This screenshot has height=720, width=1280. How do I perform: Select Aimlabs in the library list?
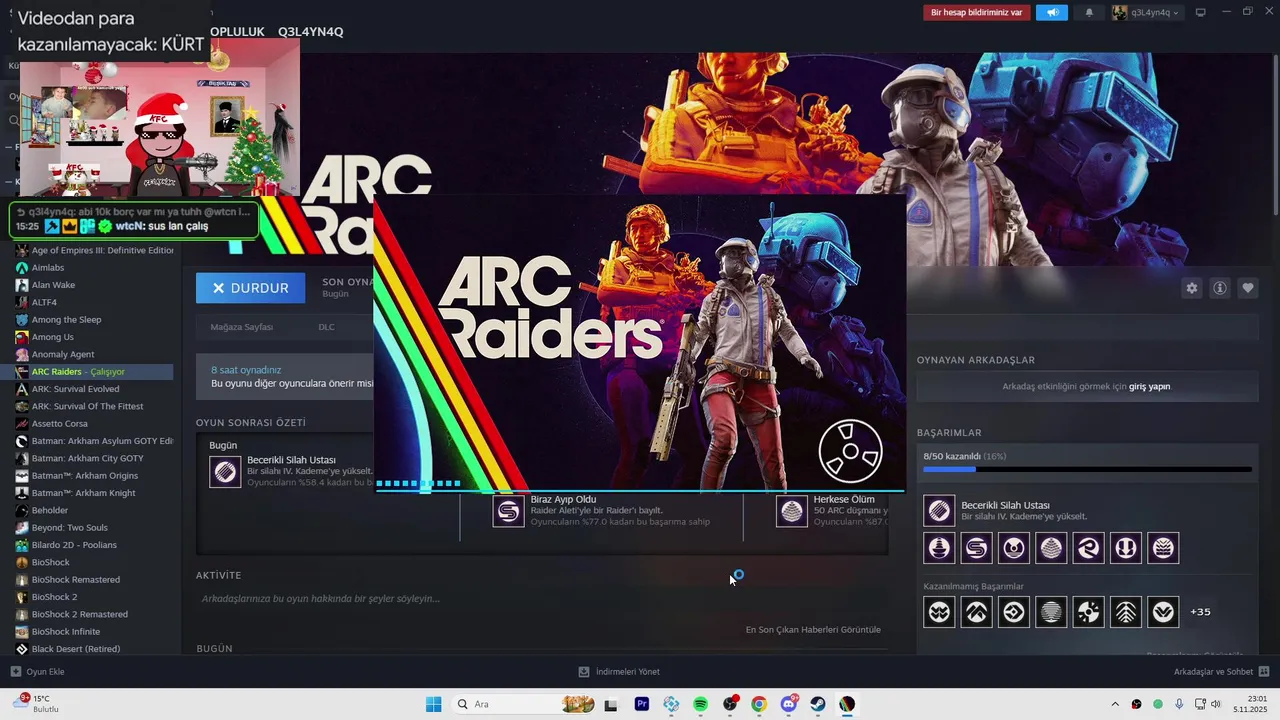[x=94, y=268]
